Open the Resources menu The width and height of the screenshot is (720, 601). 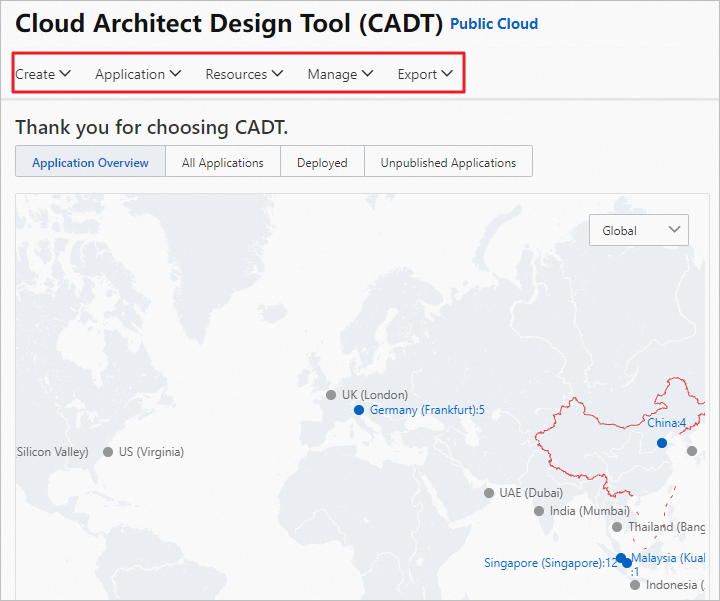coord(244,74)
